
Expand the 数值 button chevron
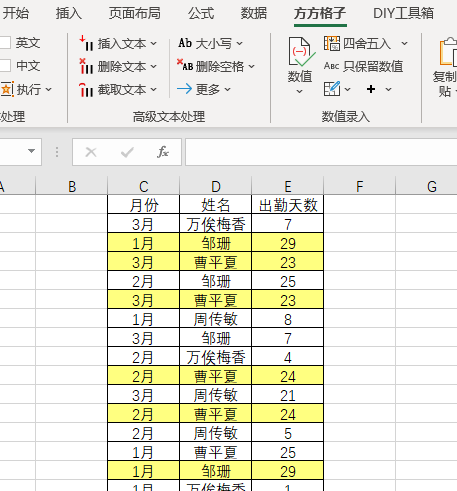300,91
